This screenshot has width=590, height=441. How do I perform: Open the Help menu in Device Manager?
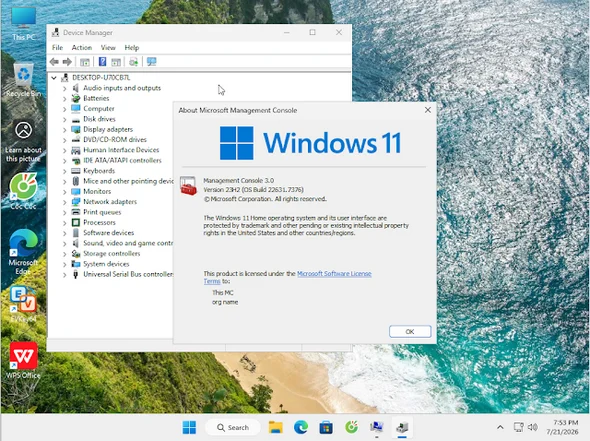[132, 48]
